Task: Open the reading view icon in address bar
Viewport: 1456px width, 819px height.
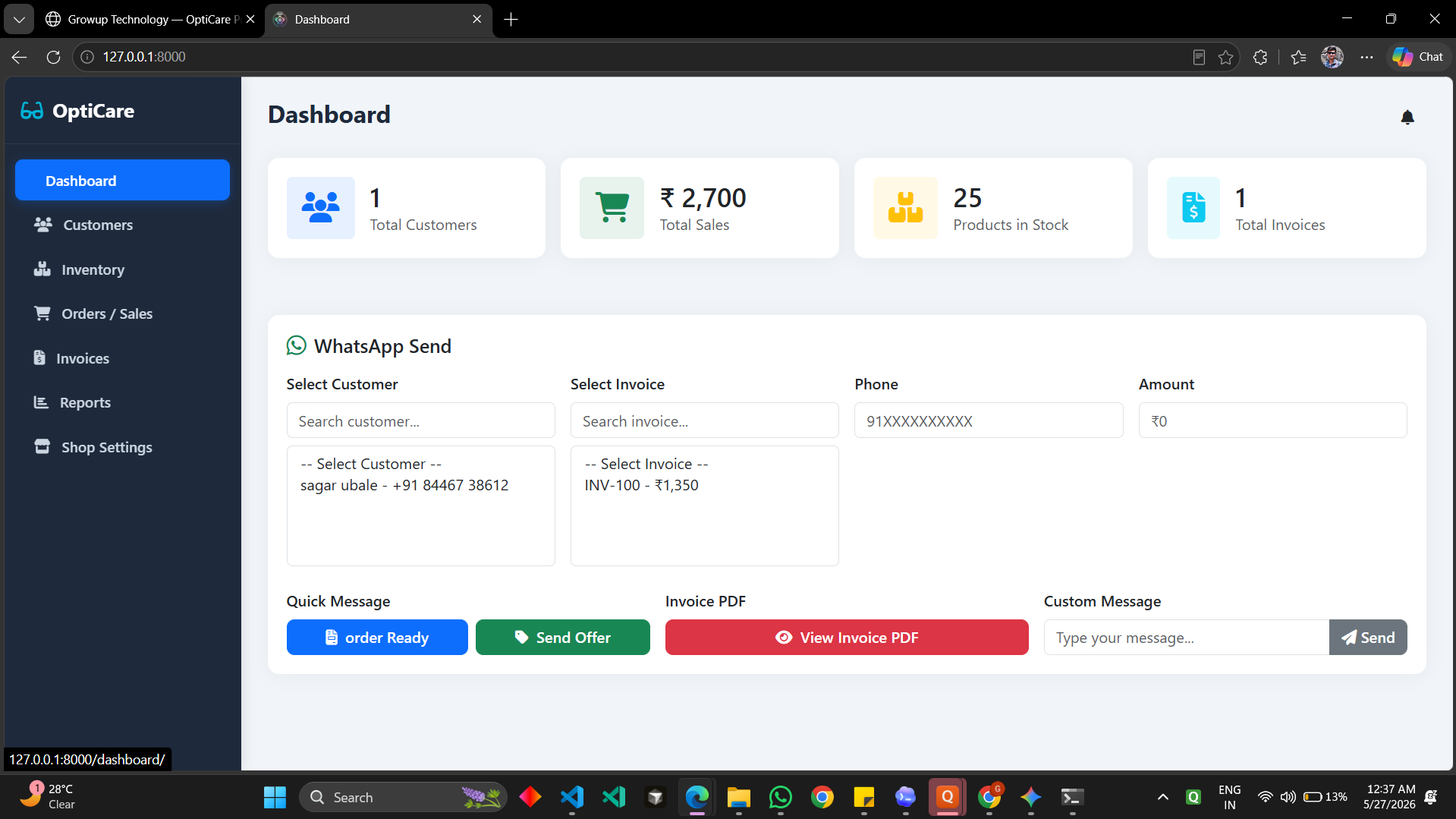Action: click(x=1199, y=57)
